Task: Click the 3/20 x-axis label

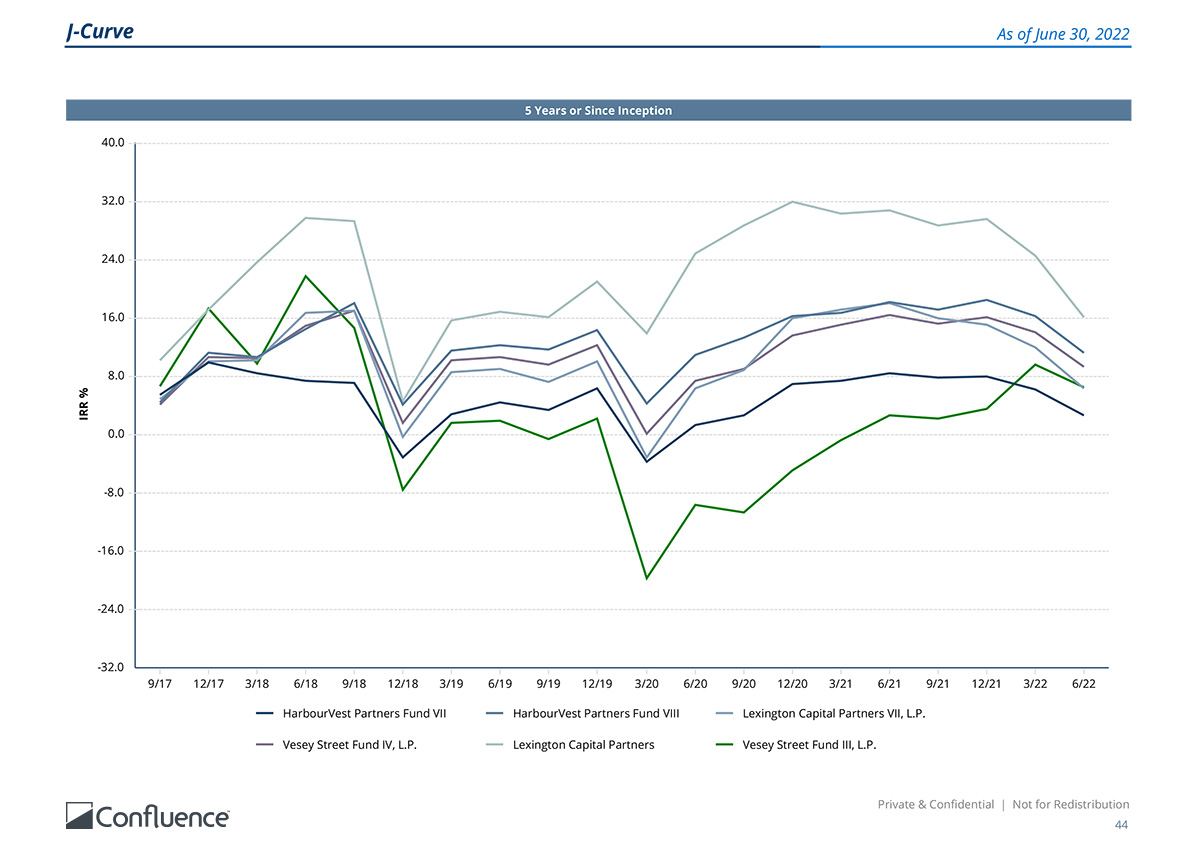Action: point(646,684)
